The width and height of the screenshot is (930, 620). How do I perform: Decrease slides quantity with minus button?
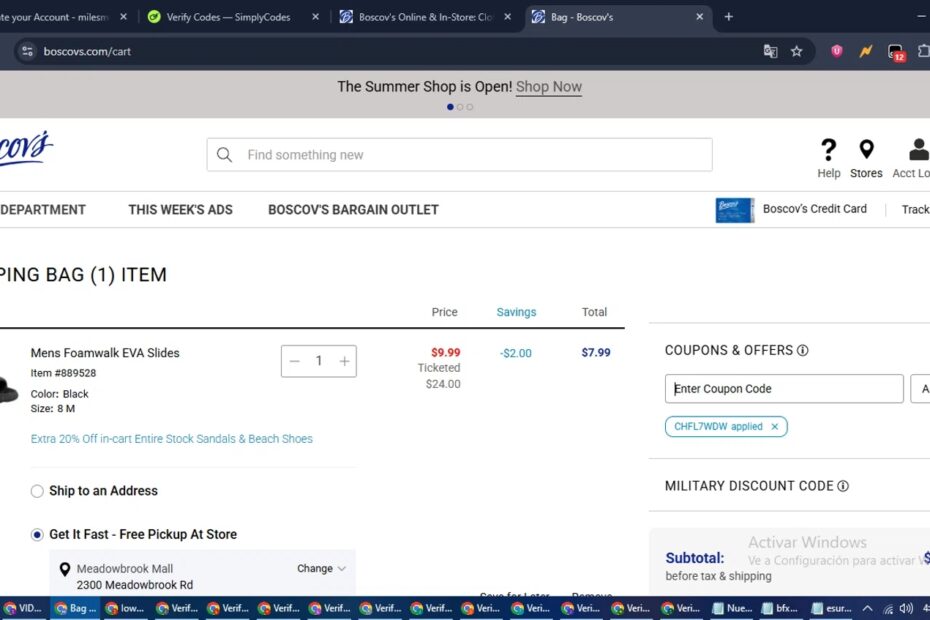295,361
